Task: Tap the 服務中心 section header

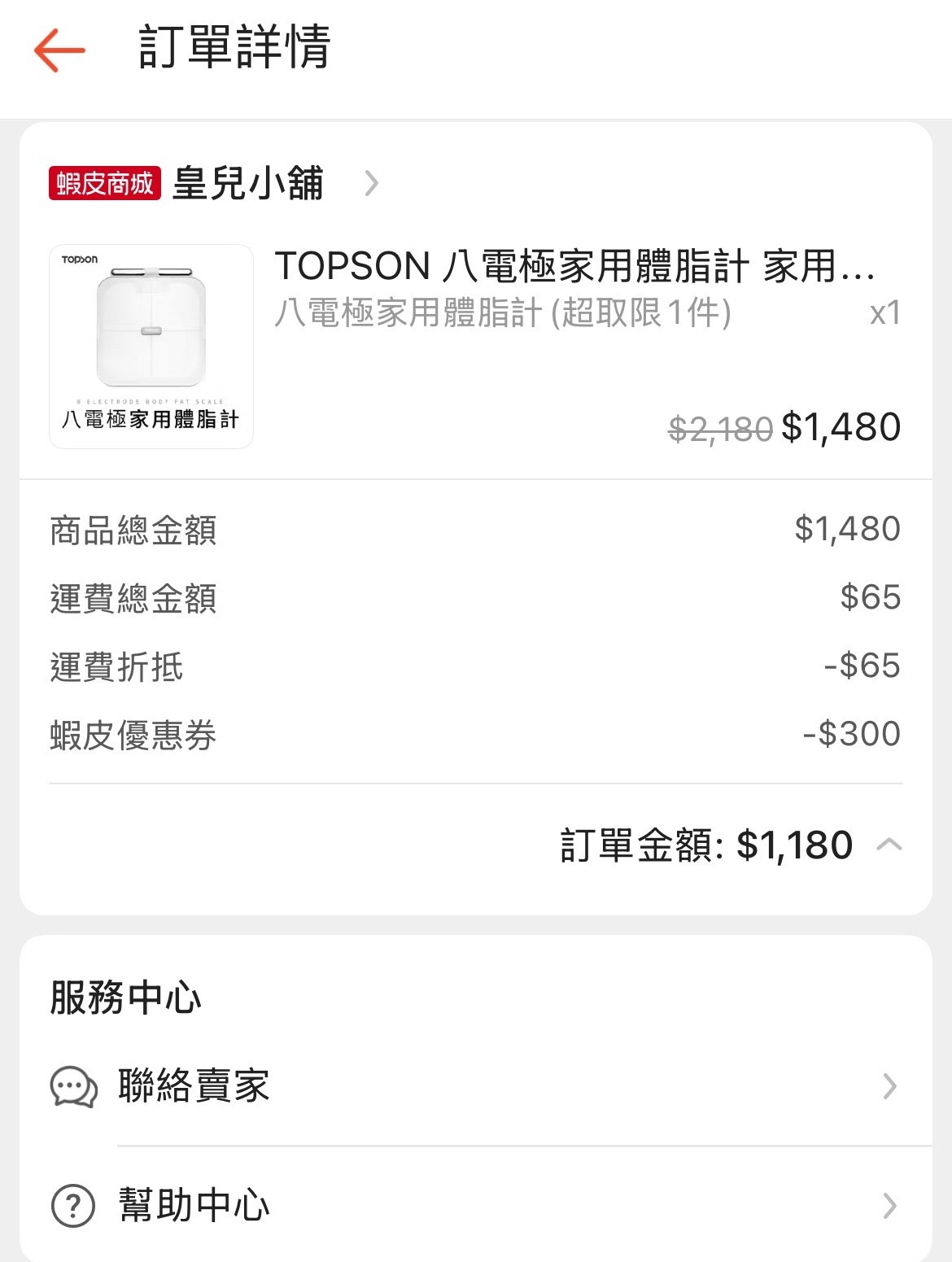Action: click(125, 997)
